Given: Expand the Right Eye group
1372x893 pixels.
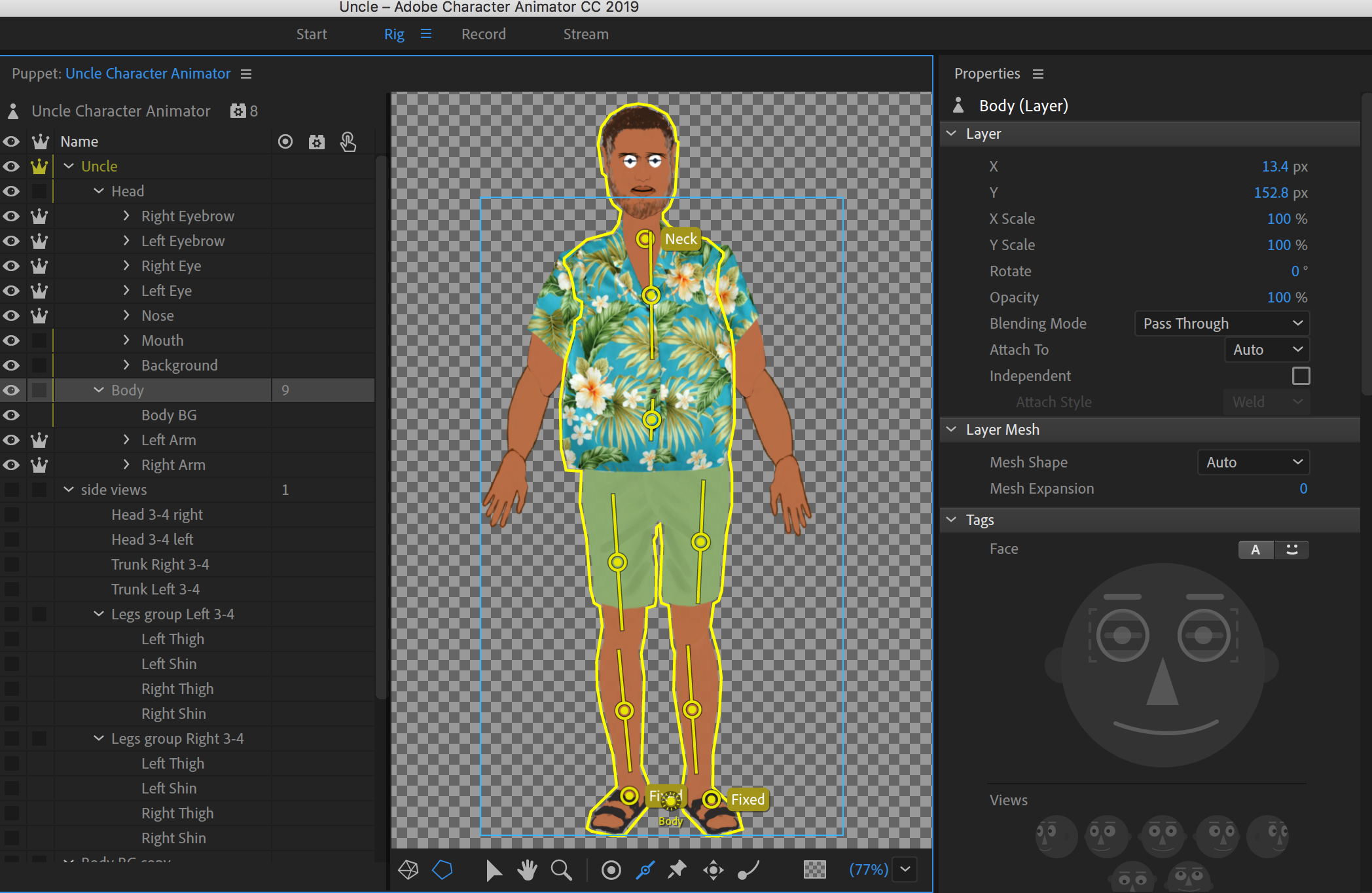Looking at the screenshot, I should click(x=126, y=266).
